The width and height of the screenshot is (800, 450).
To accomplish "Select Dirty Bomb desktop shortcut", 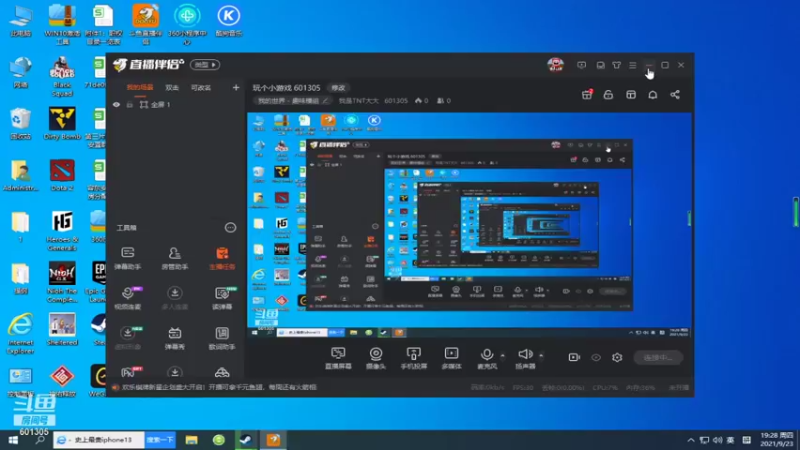I will coord(62,123).
